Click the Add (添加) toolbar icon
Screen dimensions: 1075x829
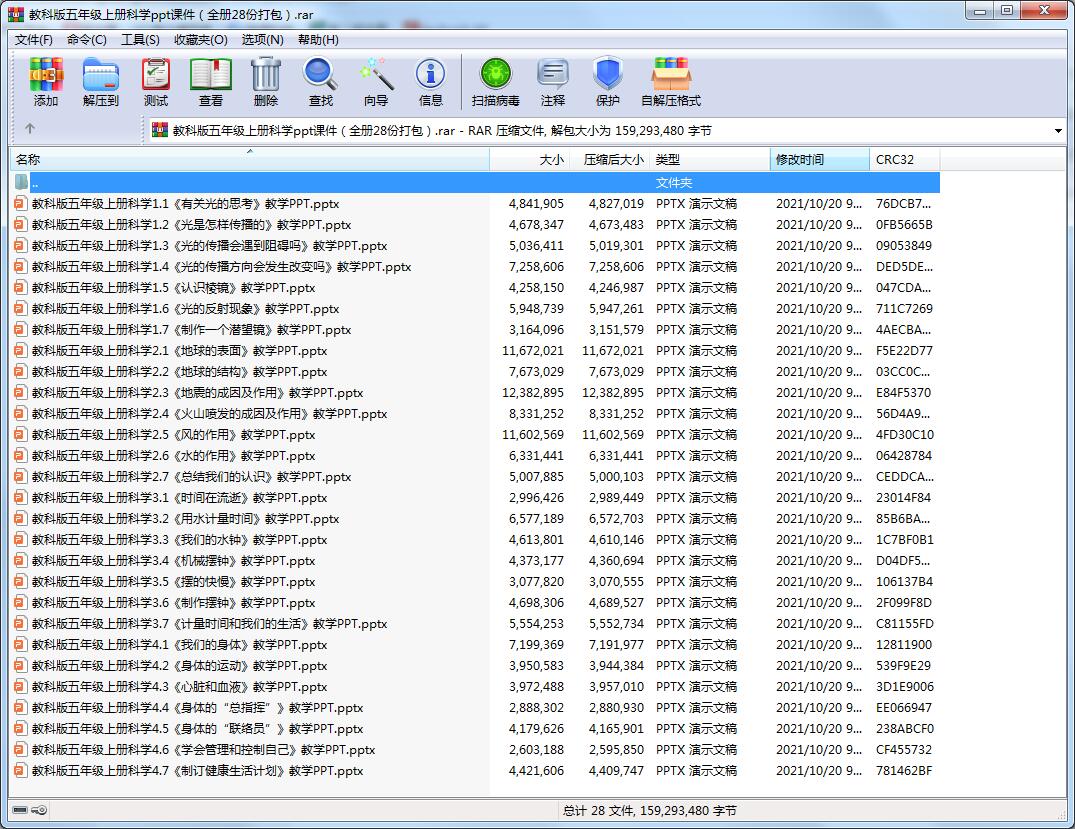tap(46, 74)
